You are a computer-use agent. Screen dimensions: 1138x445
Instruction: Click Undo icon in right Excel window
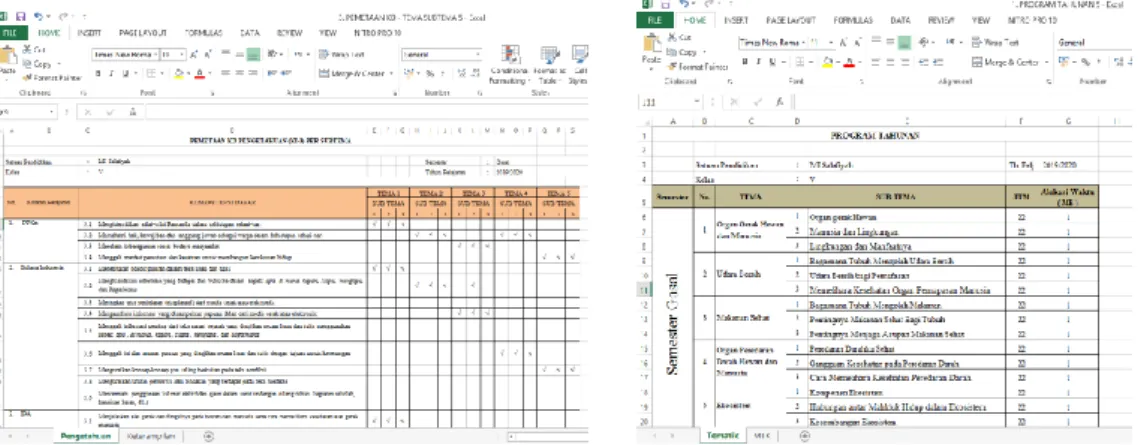pos(682,4)
